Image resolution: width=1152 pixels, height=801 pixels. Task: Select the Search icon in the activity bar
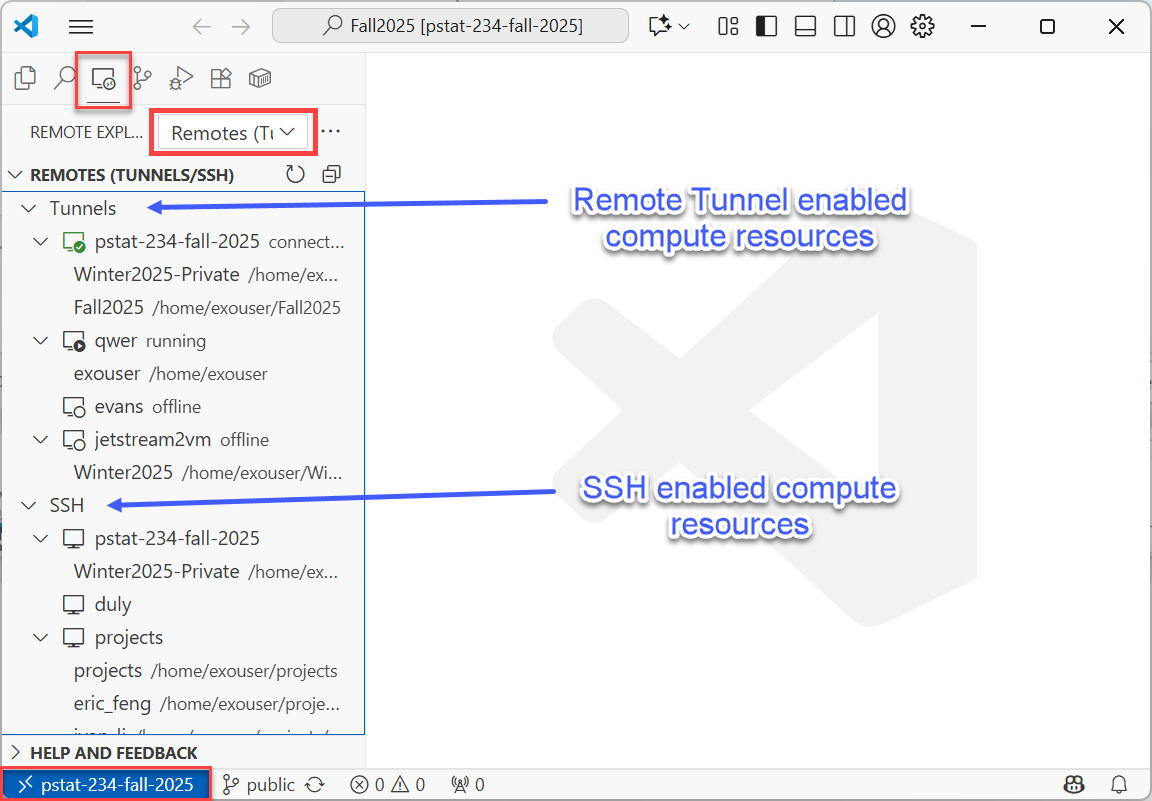(x=64, y=77)
